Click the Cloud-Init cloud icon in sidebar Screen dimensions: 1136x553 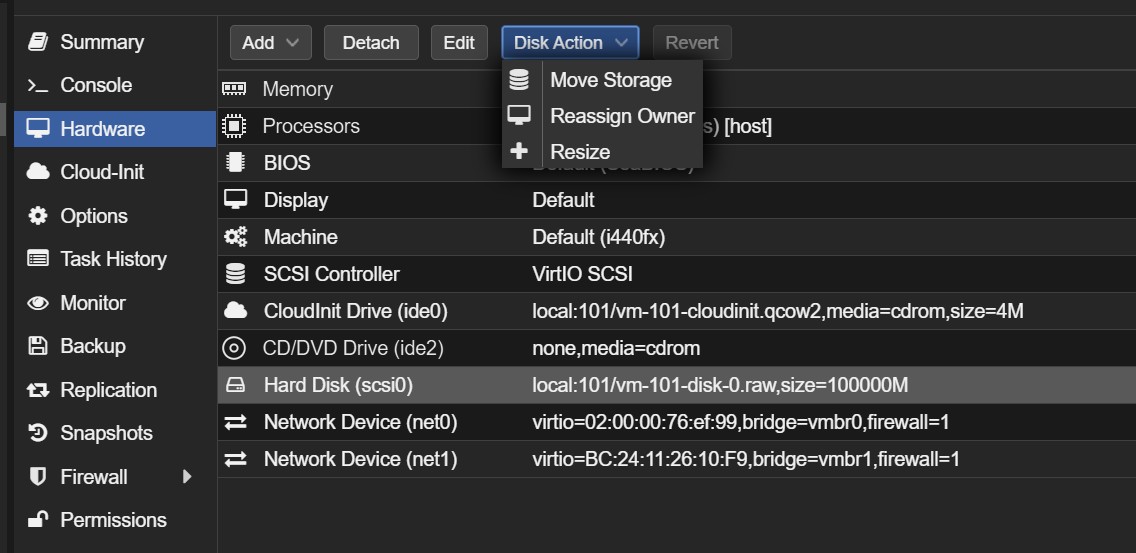pos(38,172)
